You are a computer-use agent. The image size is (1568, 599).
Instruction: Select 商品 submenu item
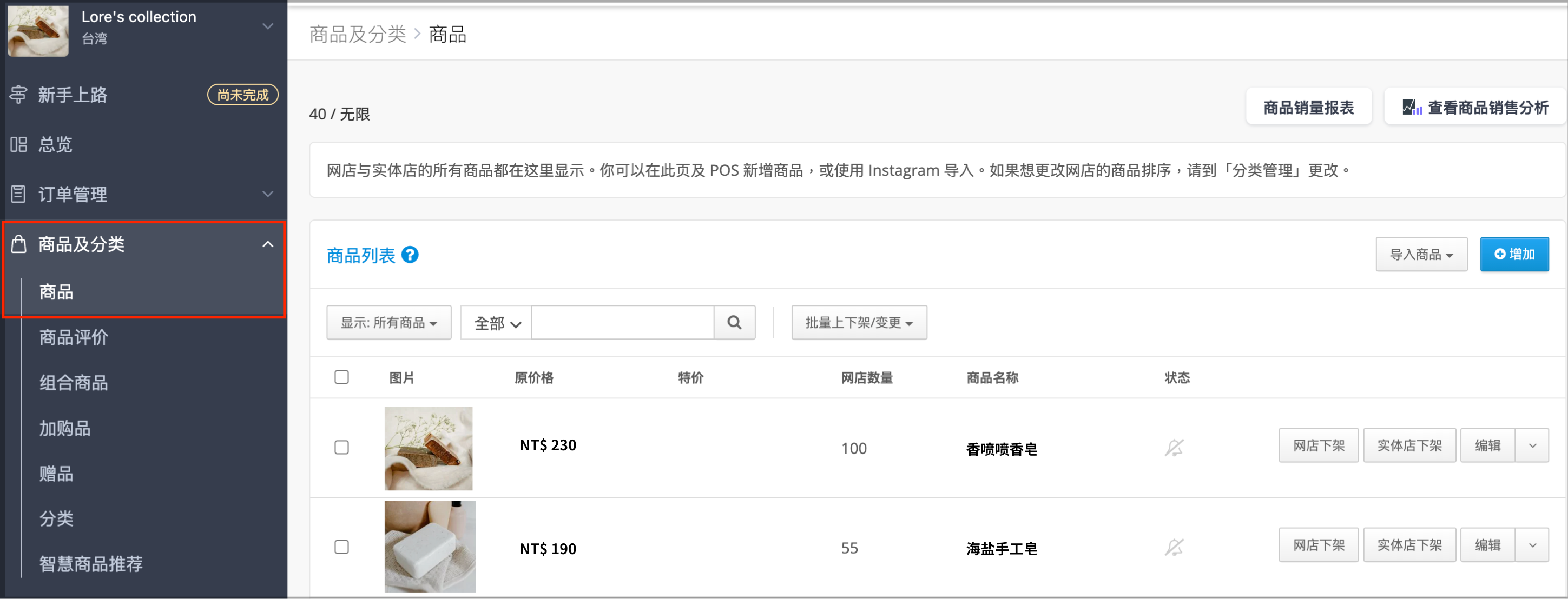pyautogui.click(x=56, y=292)
